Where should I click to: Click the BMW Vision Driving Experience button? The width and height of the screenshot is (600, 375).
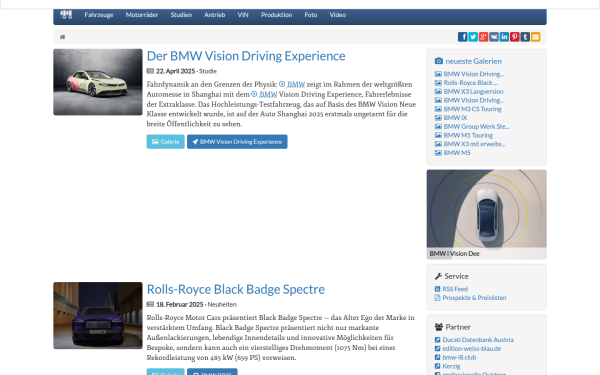point(237,142)
